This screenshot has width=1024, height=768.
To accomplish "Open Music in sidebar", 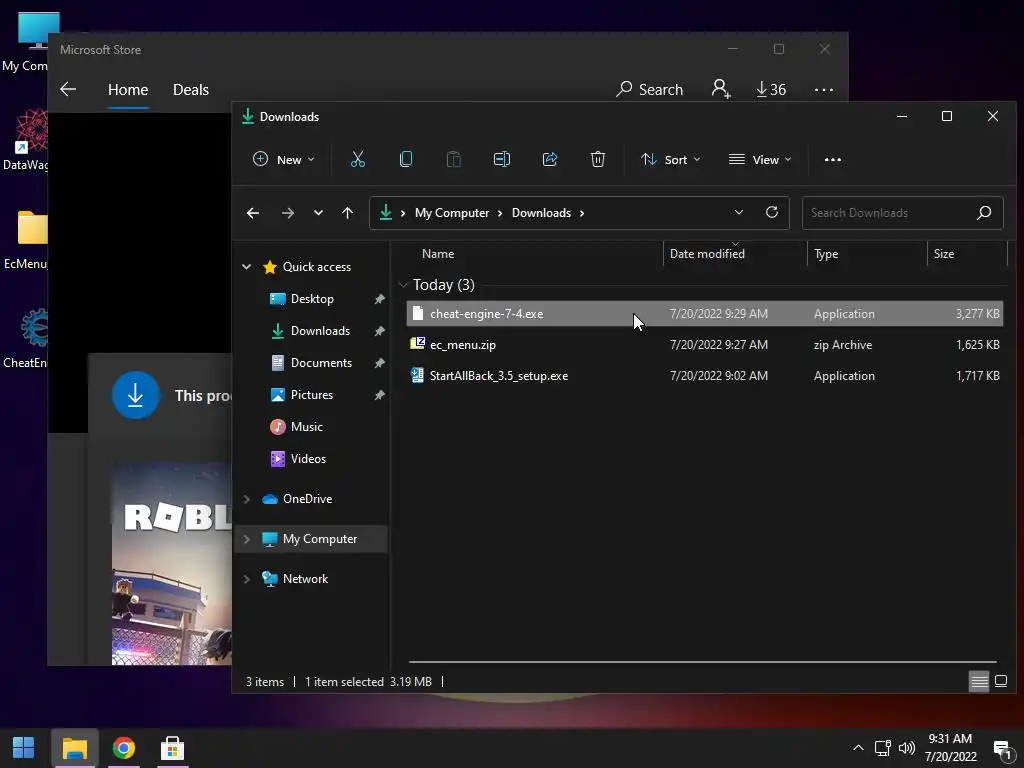I will [306, 426].
